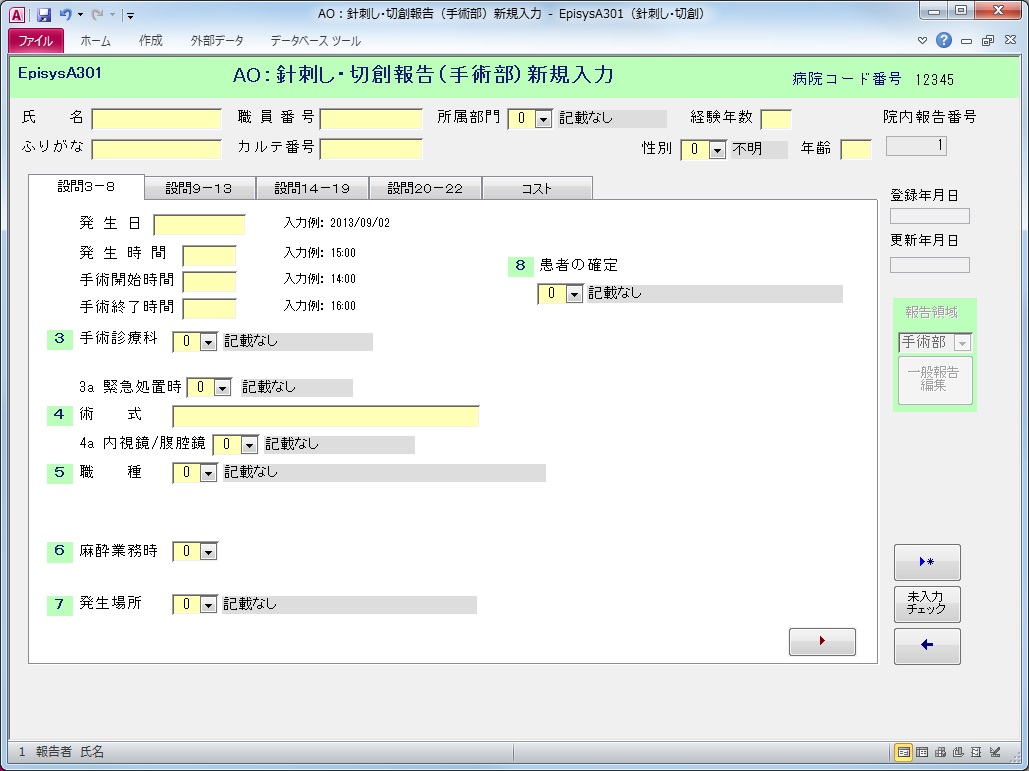
Task: Click the 発生日 date input field
Action: coord(199,224)
